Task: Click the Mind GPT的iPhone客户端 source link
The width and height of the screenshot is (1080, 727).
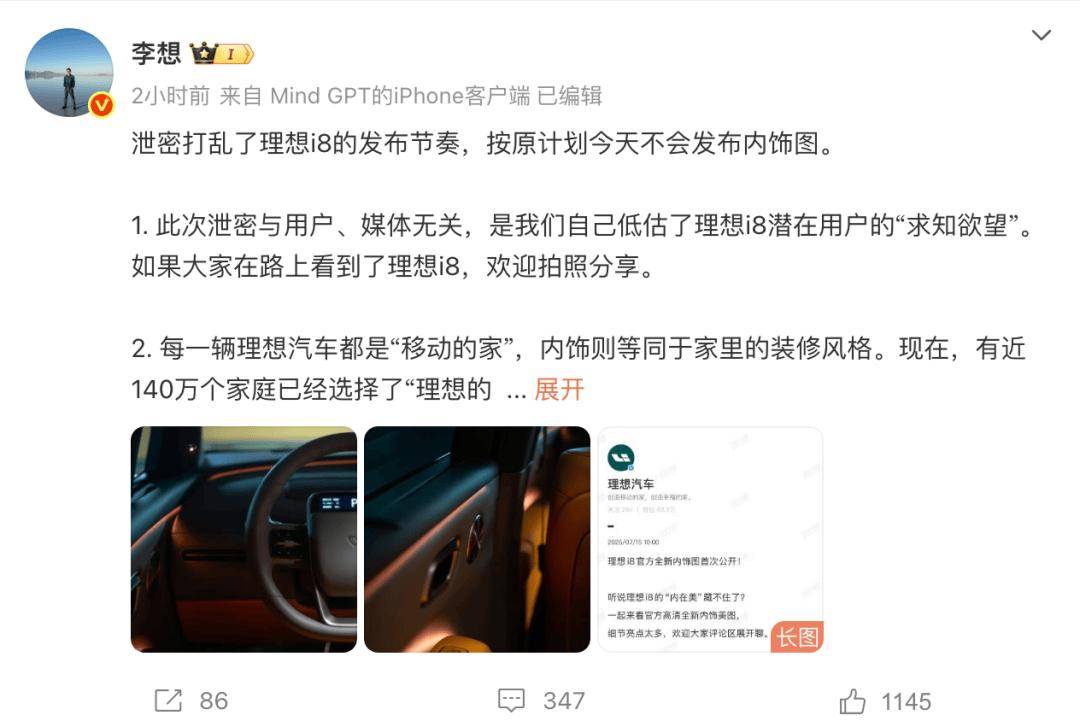Action: [x=400, y=96]
